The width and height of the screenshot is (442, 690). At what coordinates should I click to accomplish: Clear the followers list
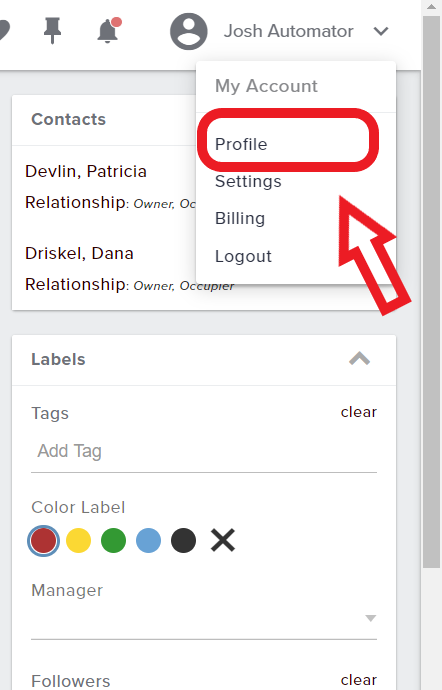click(x=359, y=679)
